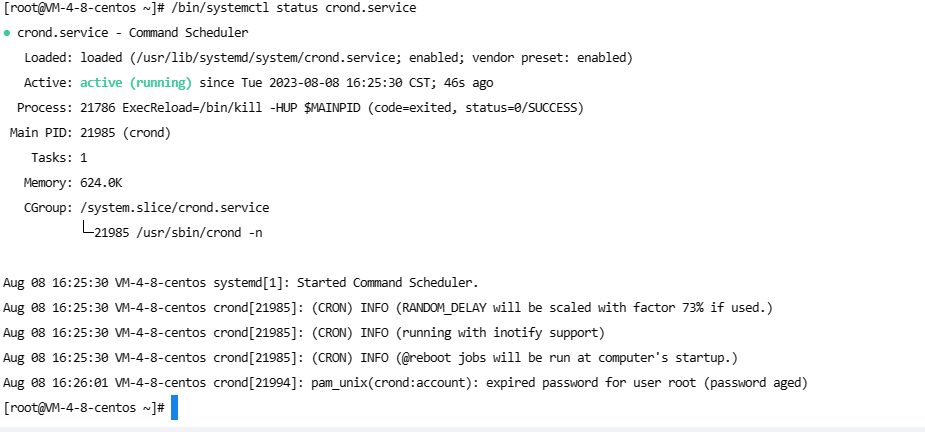
Task: Click the 'crond.service - Command Scheduler' title
Action: [x=133, y=33]
